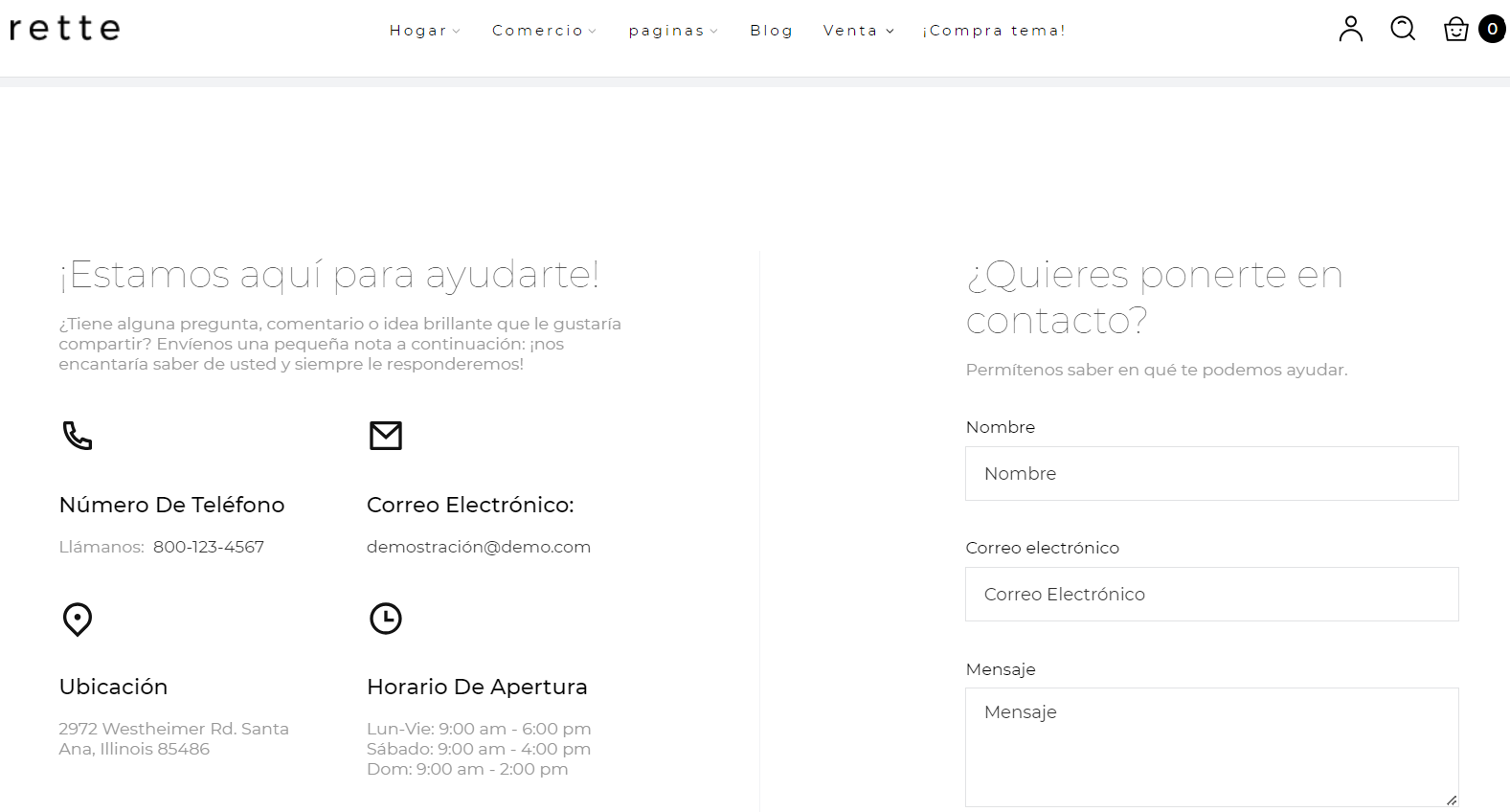
Task: Focus the Nombre input field
Action: pos(1211,473)
